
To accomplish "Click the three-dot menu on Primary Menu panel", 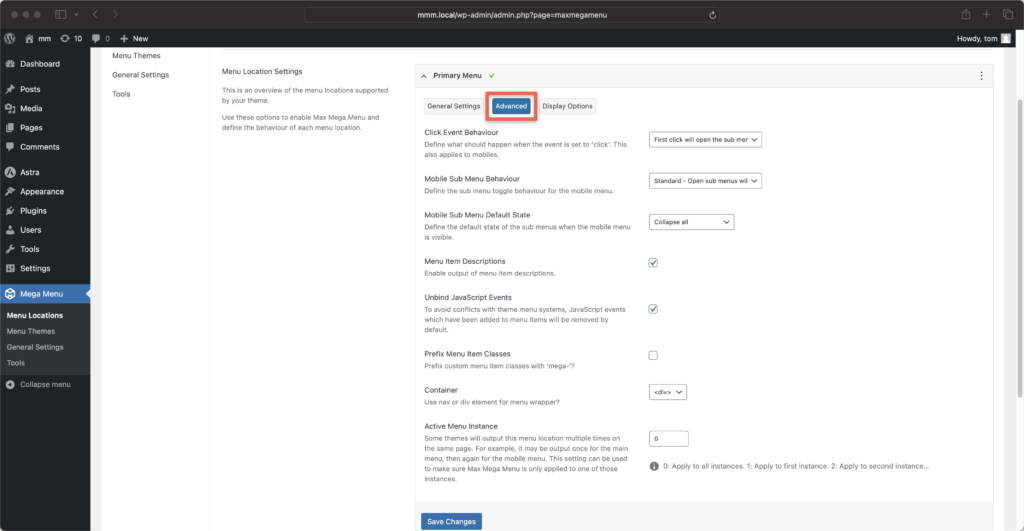I will coord(981,76).
